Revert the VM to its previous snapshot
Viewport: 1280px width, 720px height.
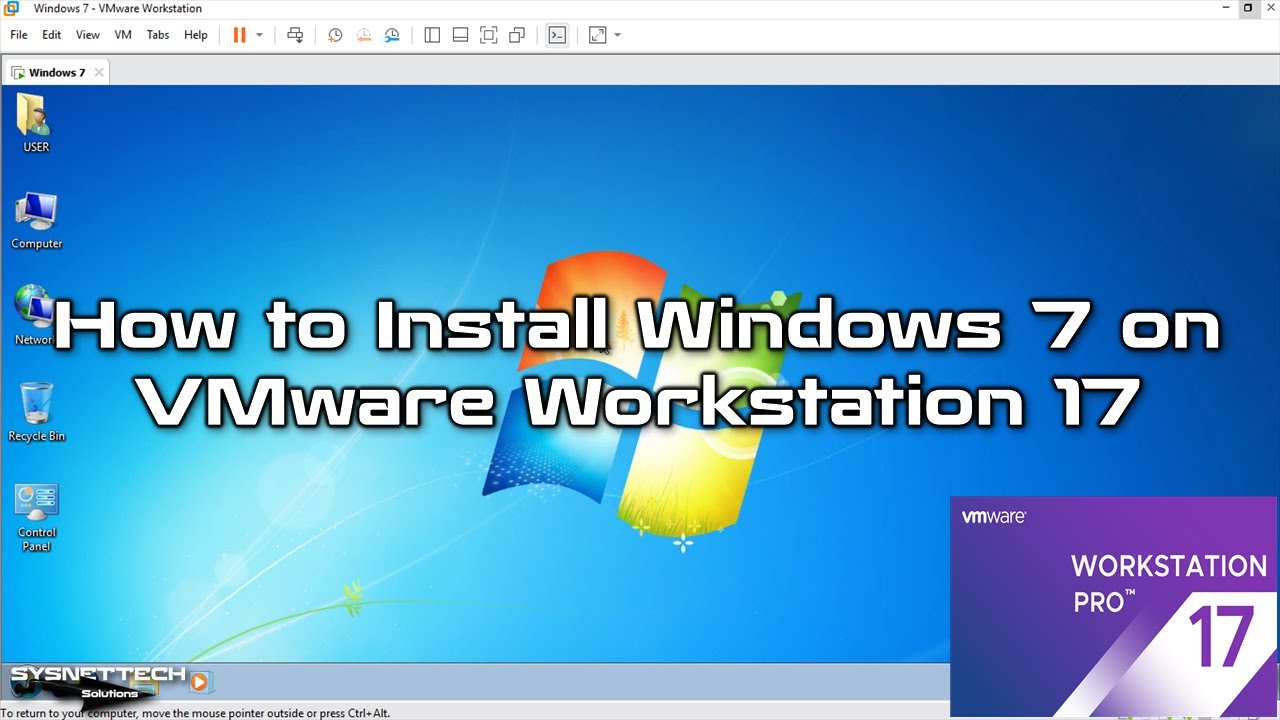click(x=364, y=35)
